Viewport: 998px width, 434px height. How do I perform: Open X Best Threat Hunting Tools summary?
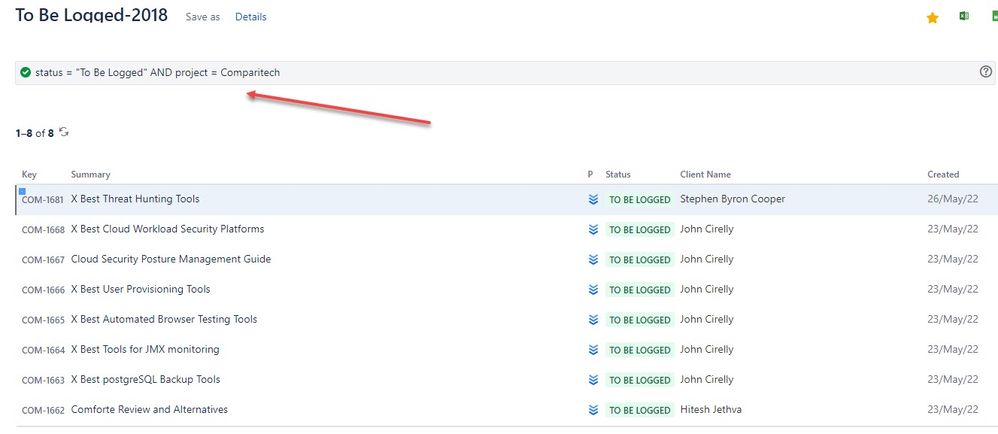coord(135,199)
